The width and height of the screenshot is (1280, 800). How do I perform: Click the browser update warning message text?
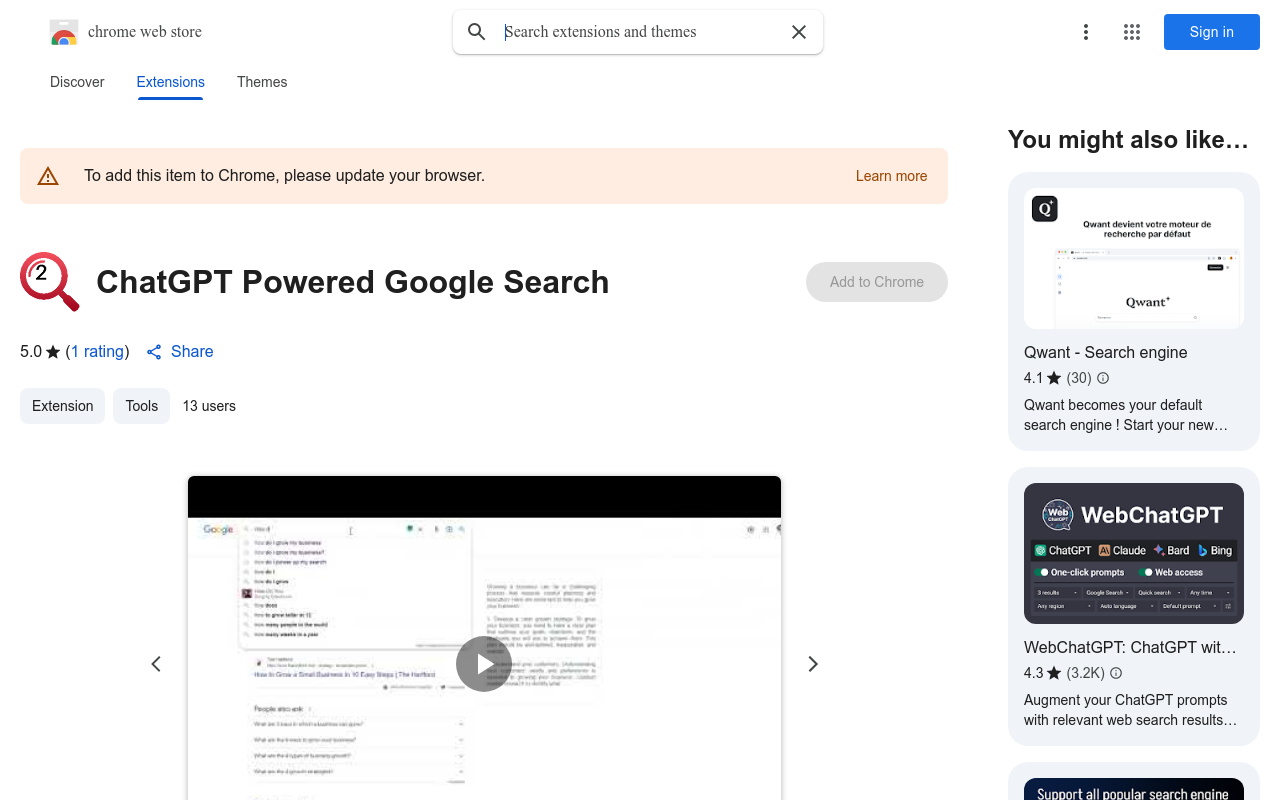pos(284,176)
